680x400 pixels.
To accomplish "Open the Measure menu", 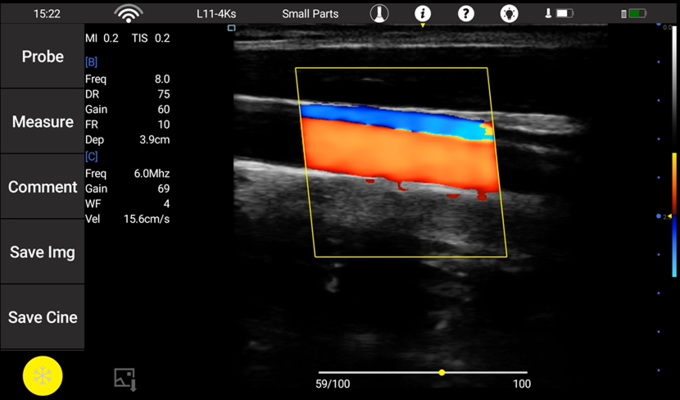I will pyautogui.click(x=42, y=122).
